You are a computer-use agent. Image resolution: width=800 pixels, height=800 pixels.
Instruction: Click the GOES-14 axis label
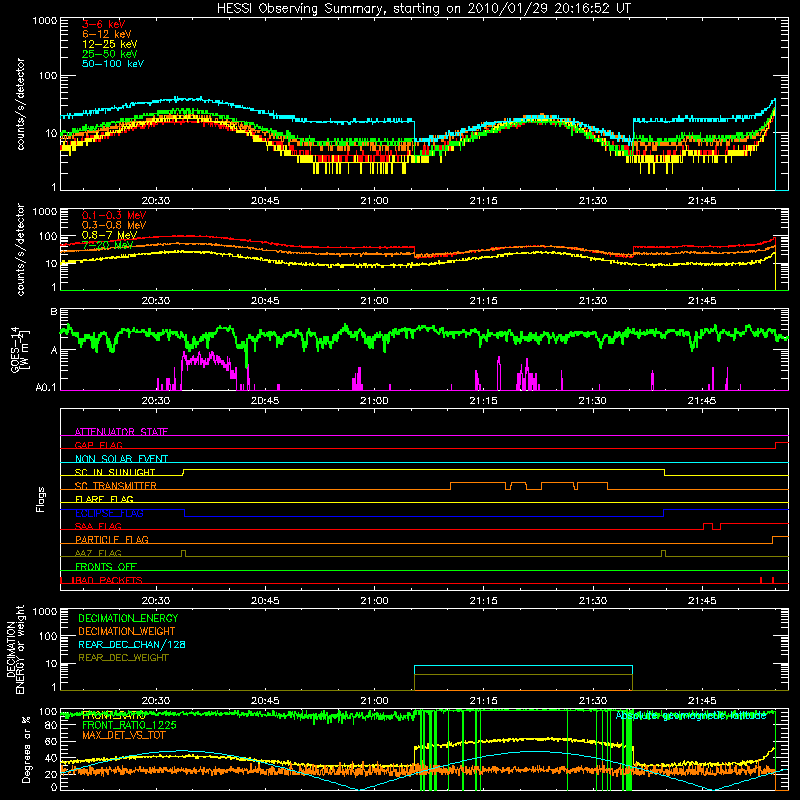(x=19, y=350)
